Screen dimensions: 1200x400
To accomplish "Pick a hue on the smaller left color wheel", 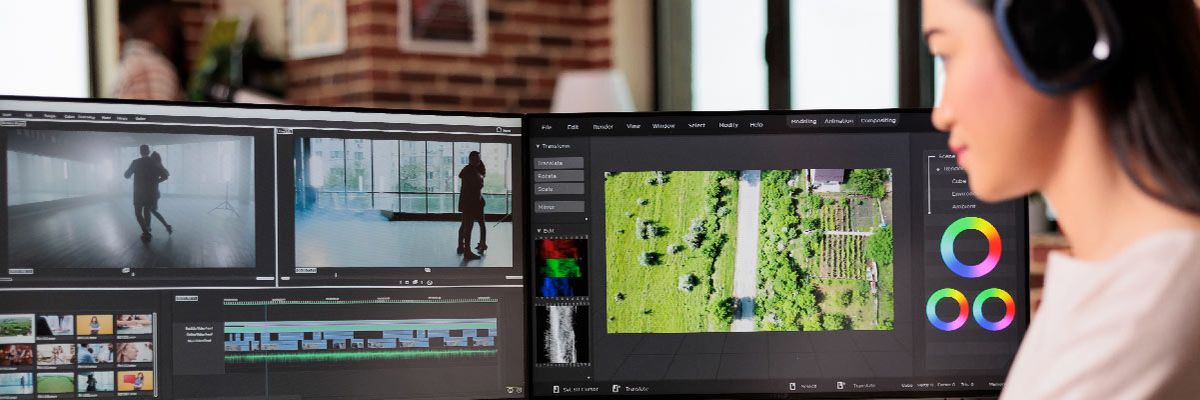I will pos(947,309).
